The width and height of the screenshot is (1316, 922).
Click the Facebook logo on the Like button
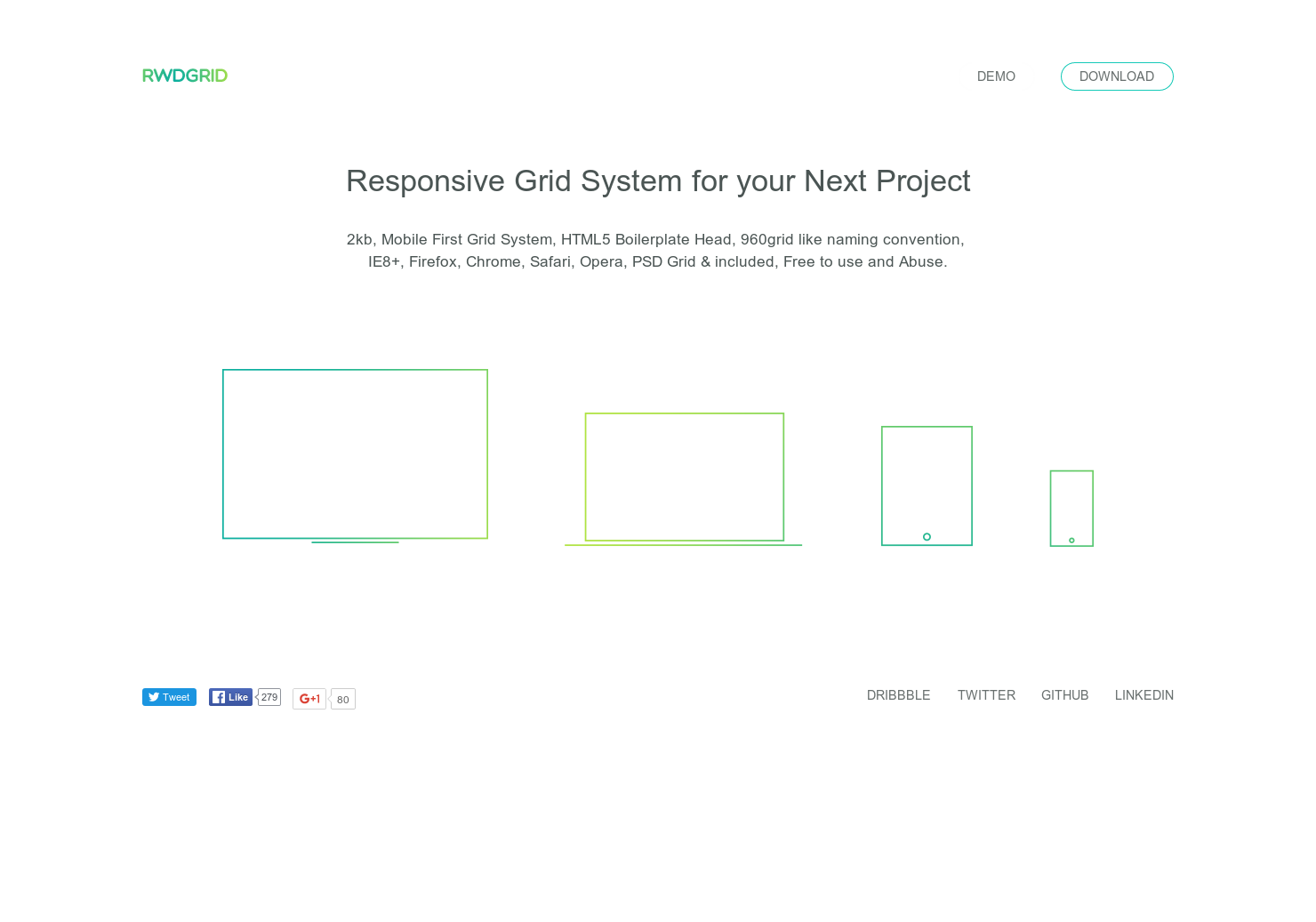pyautogui.click(x=218, y=697)
